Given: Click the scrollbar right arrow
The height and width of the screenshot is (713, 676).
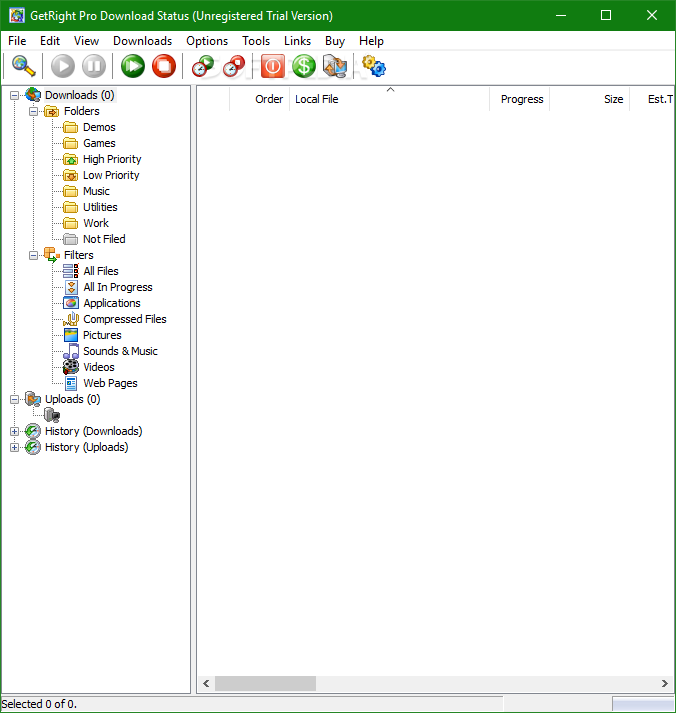Looking at the screenshot, I should tap(665, 683).
